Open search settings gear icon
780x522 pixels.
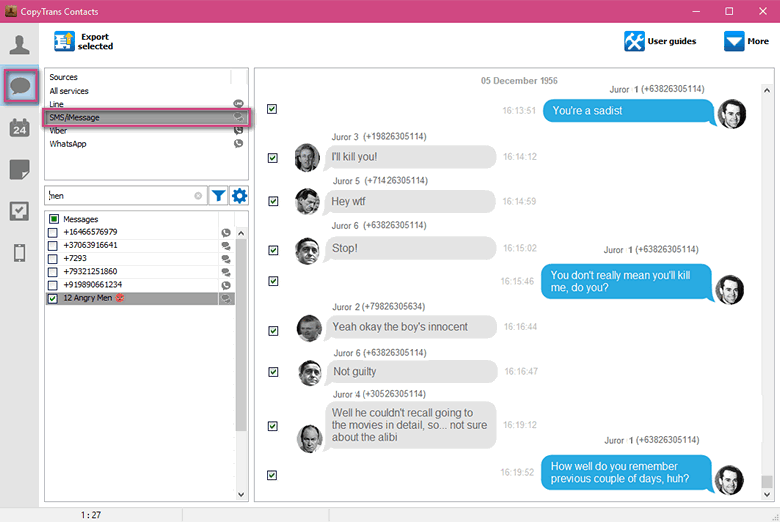click(x=239, y=196)
